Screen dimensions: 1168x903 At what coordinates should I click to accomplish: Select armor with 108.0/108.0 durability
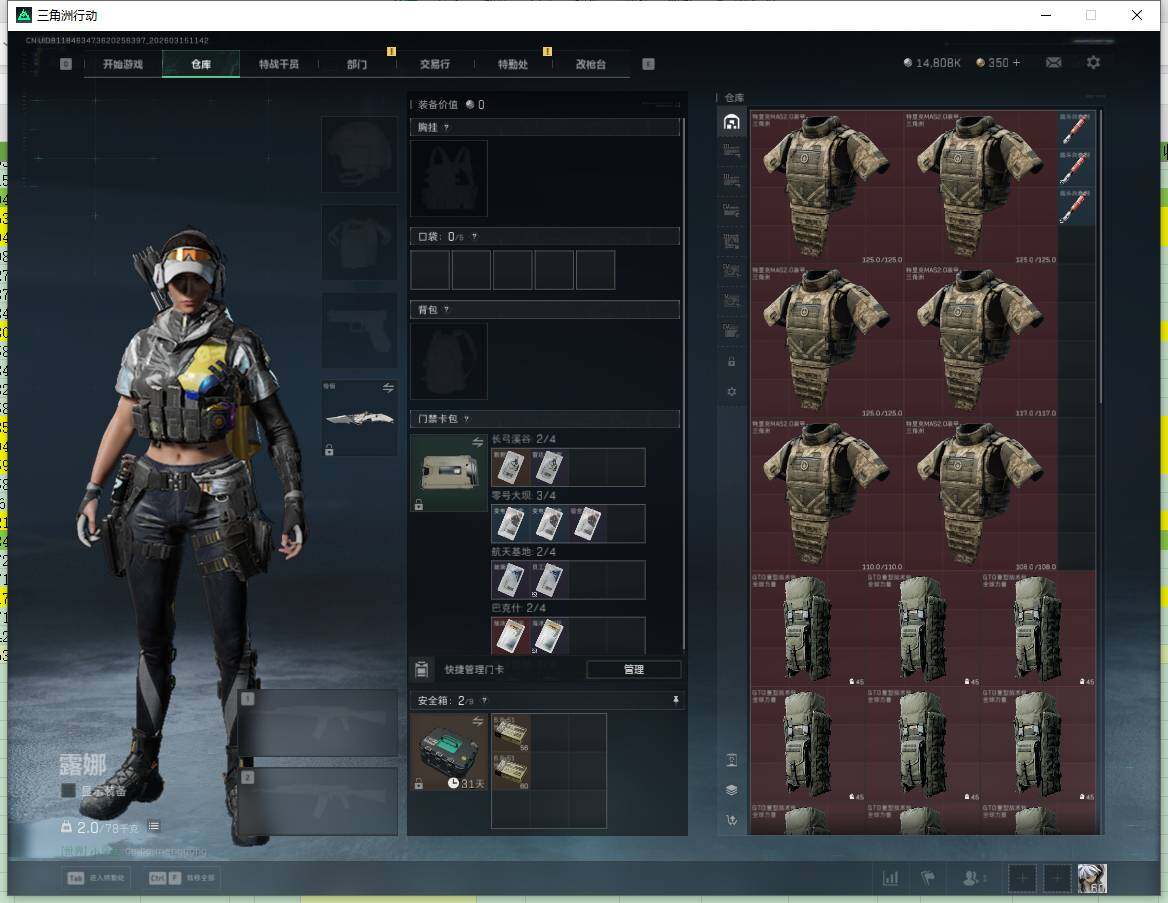(x=980, y=495)
